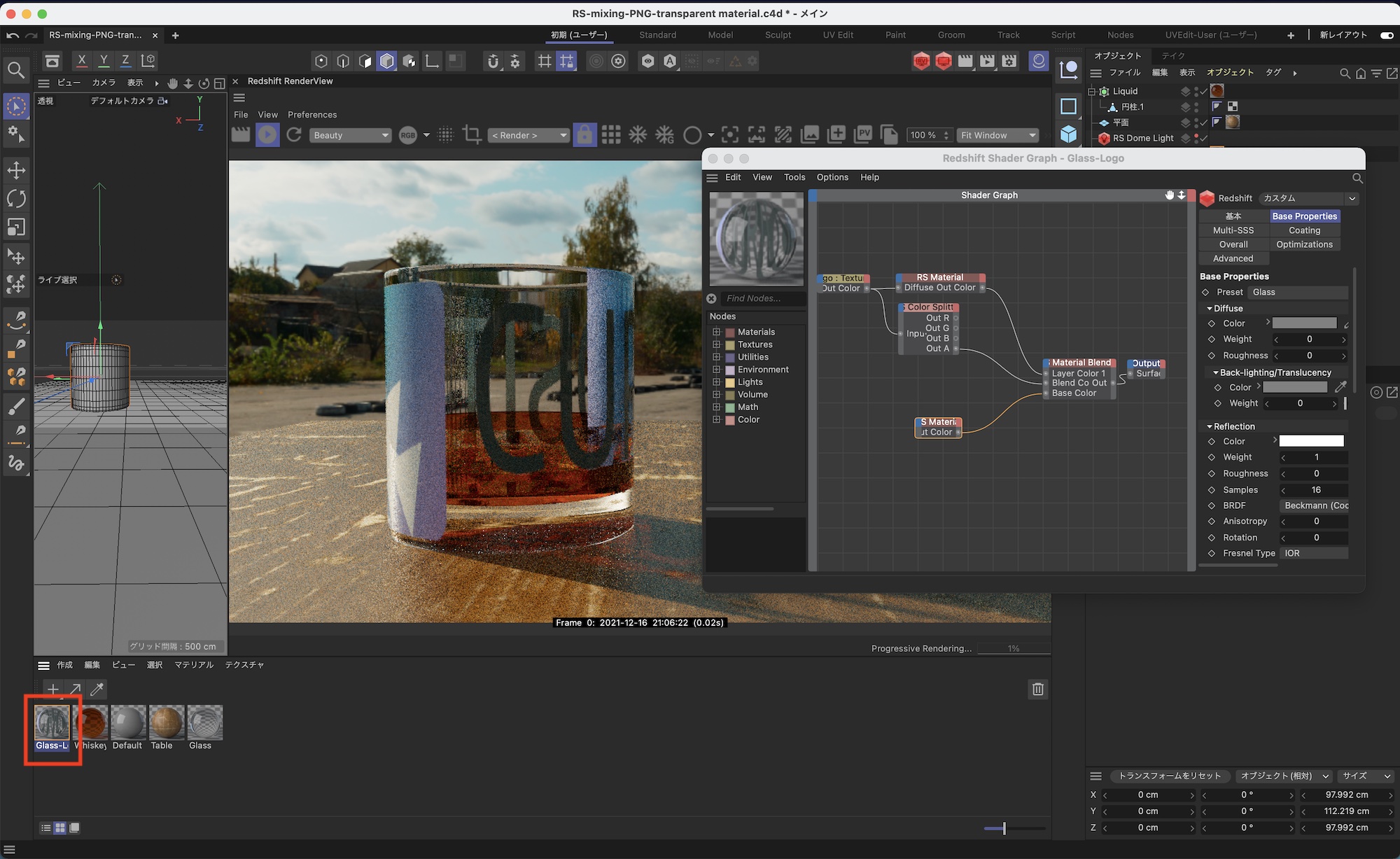Click the lock icon in RenderView toolbar

(584, 135)
